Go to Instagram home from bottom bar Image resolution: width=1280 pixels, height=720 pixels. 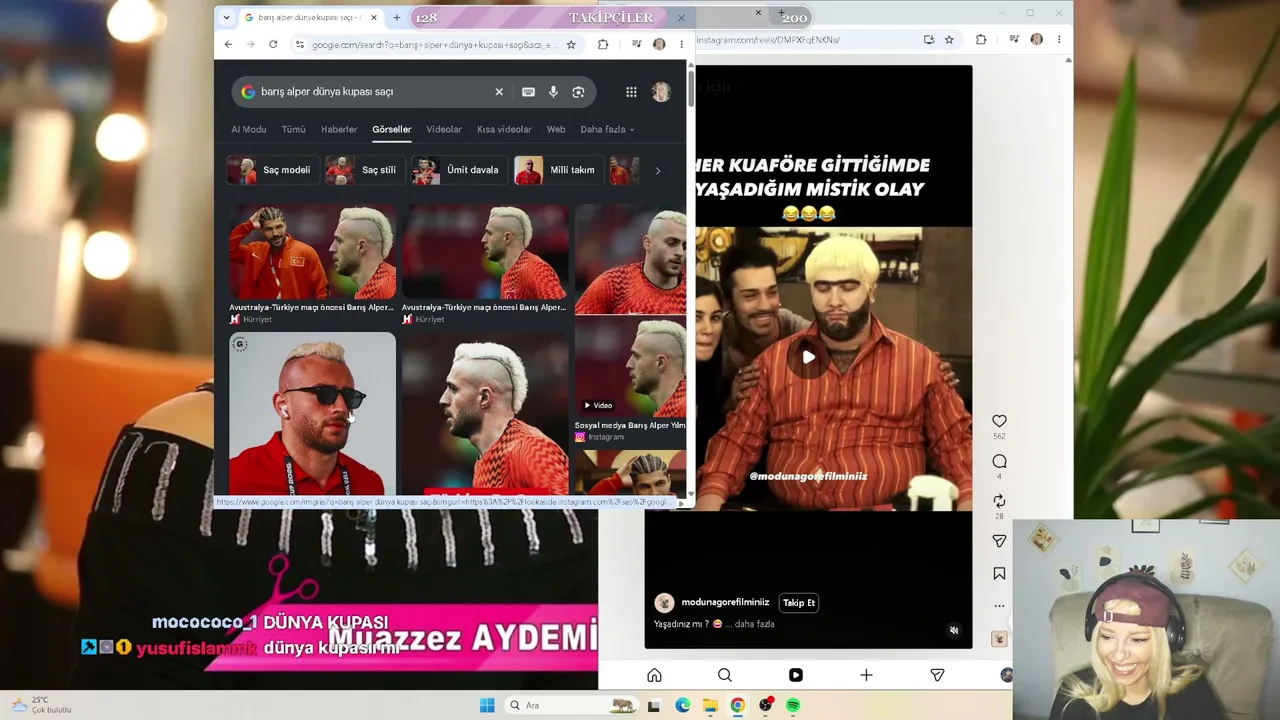654,675
